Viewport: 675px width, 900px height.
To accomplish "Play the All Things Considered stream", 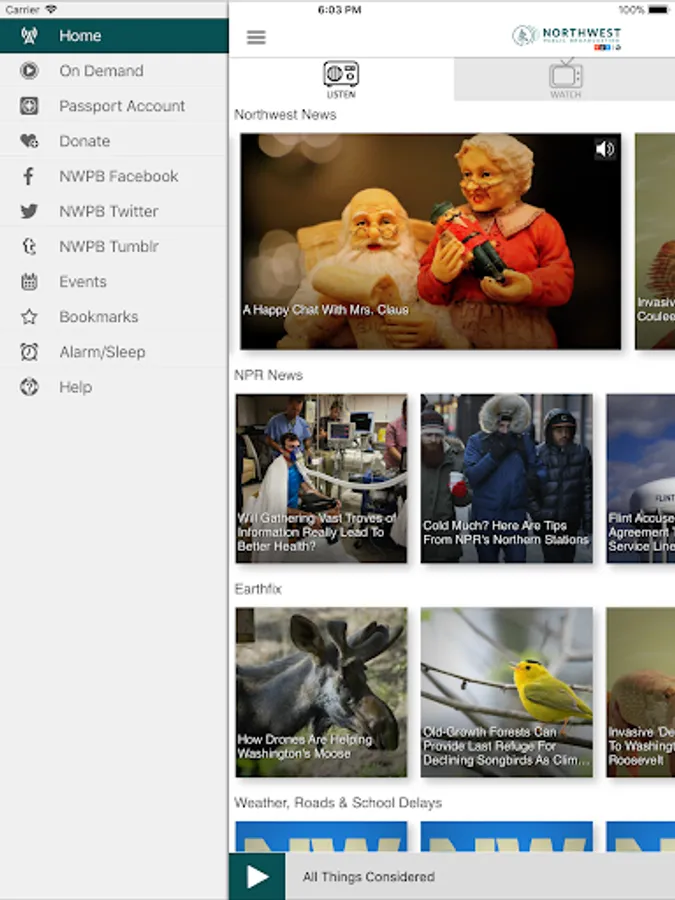I will click(x=257, y=876).
